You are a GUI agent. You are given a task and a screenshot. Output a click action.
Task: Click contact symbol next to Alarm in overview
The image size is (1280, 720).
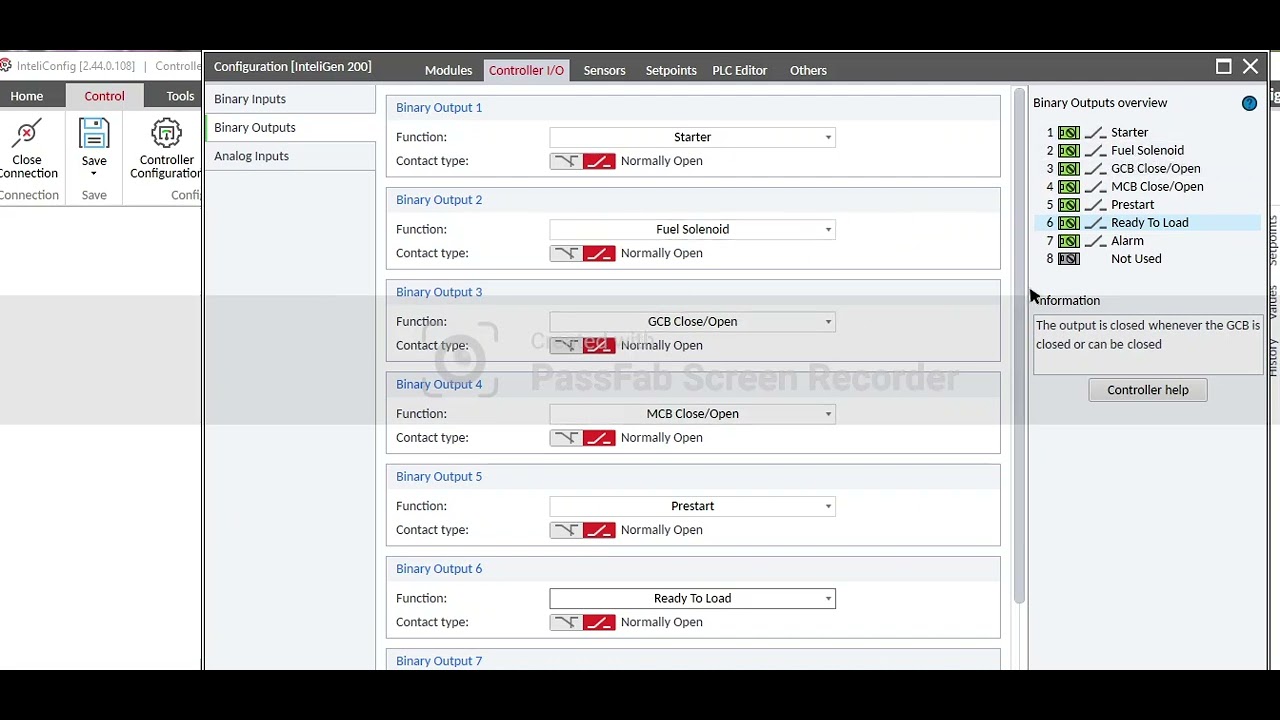point(1095,240)
